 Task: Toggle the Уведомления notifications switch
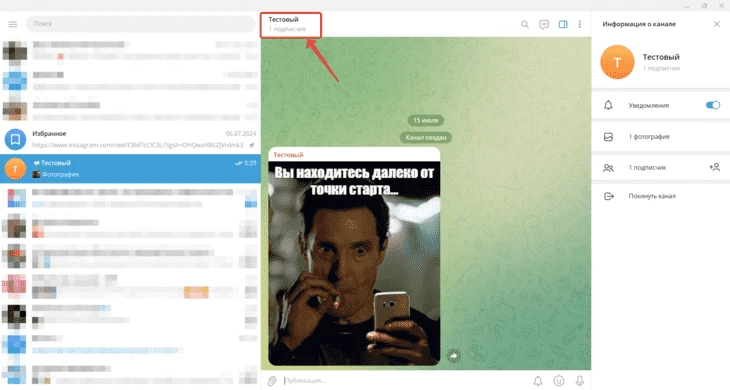pyautogui.click(x=713, y=105)
